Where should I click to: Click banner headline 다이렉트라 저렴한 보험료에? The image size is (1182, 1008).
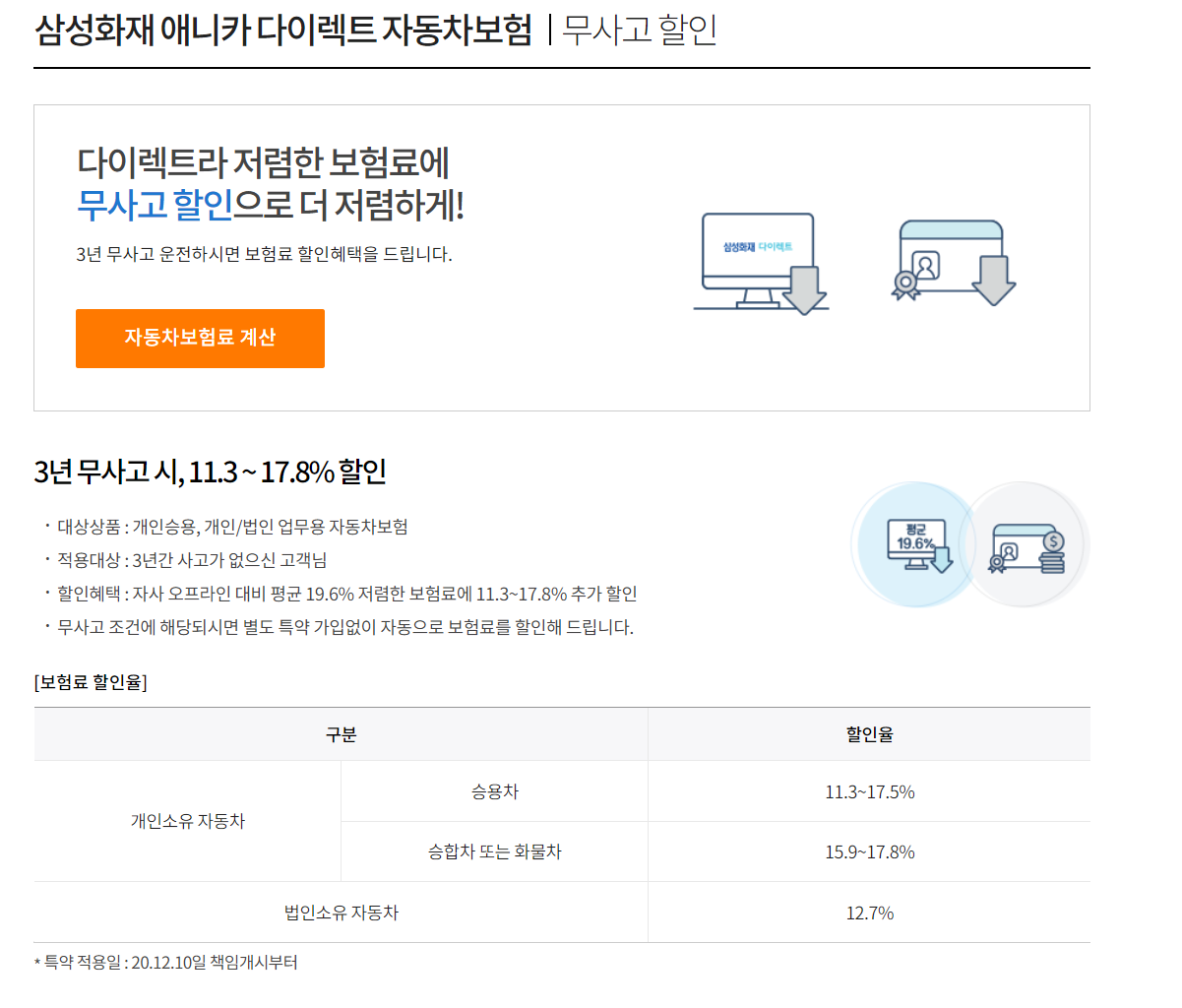(x=263, y=162)
